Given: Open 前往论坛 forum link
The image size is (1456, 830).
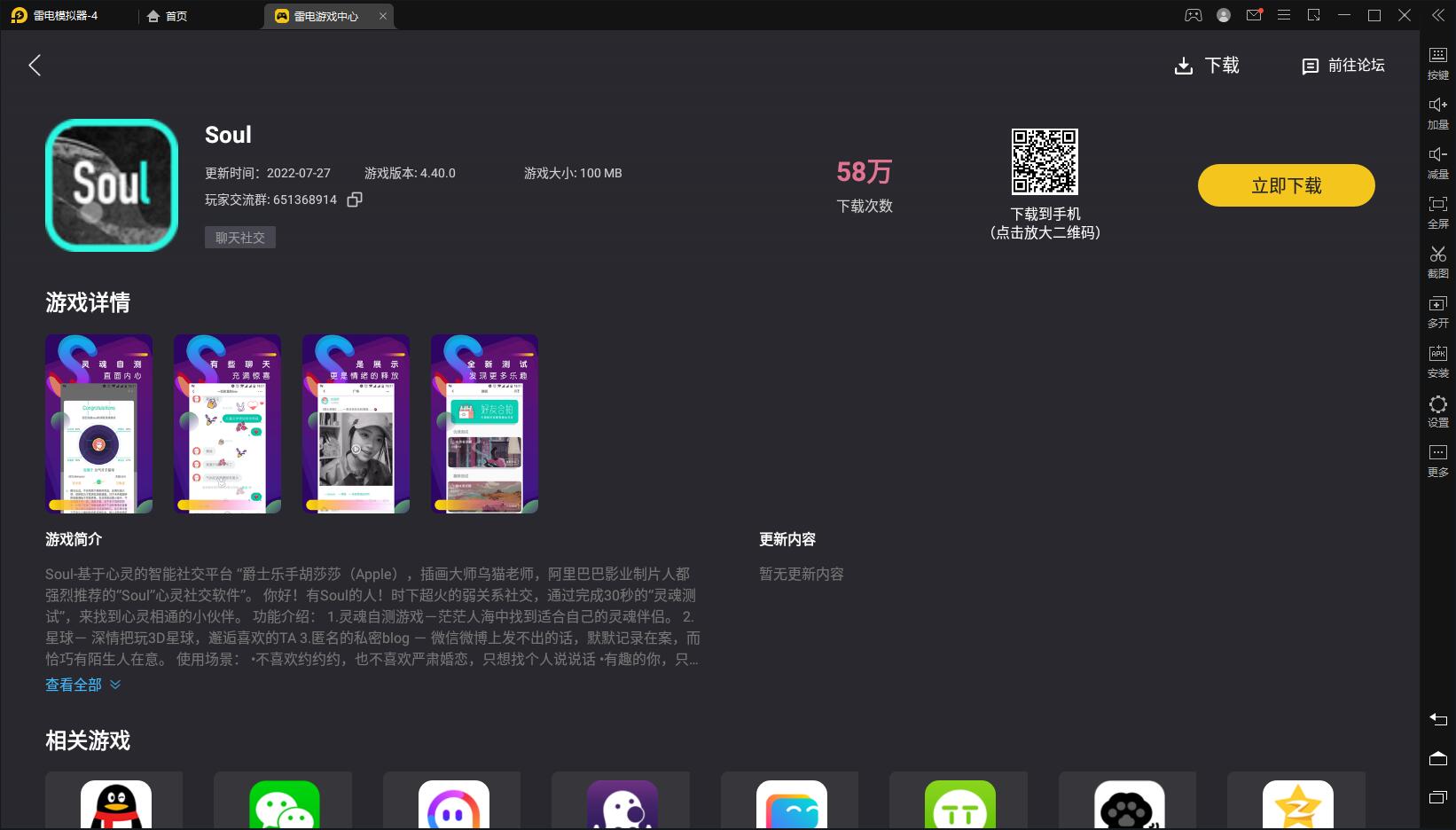Looking at the screenshot, I should (1342, 66).
